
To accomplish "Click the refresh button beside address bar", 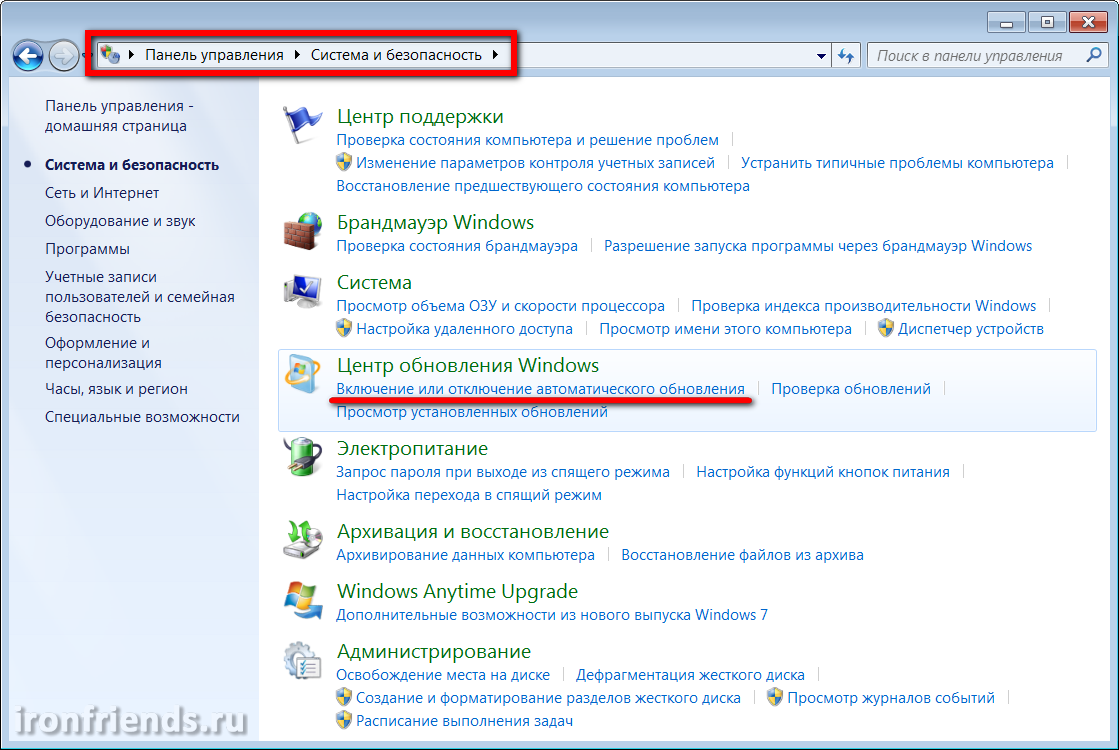I will click(x=846, y=56).
